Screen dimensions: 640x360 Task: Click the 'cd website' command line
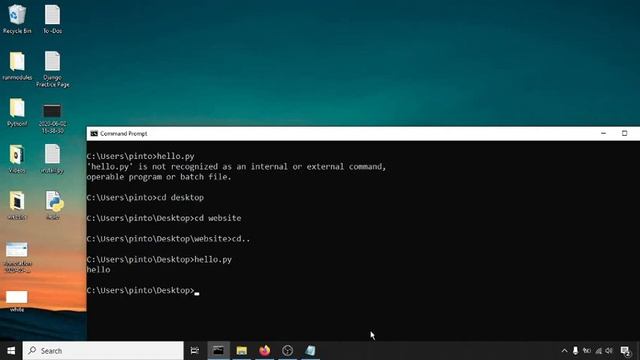[164, 218]
